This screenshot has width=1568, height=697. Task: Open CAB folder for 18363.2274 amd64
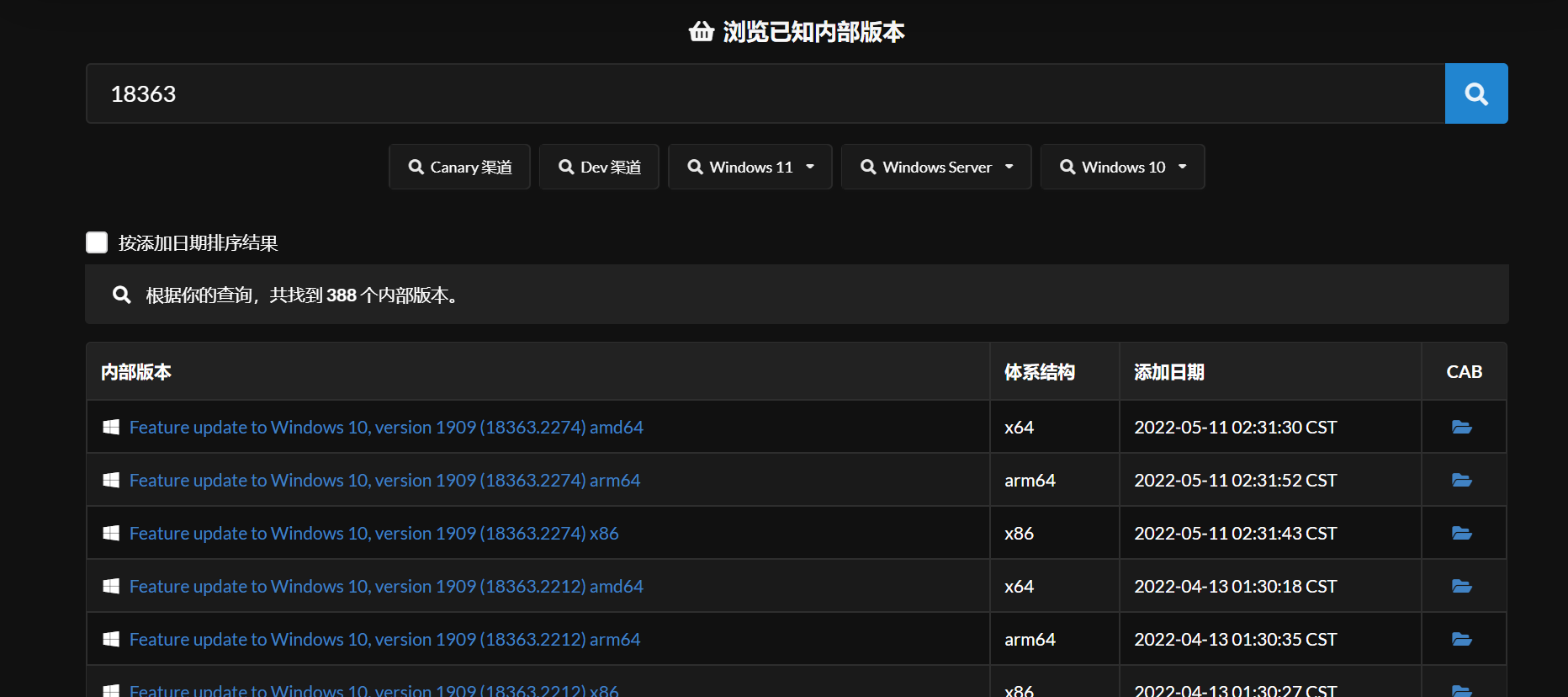(1462, 428)
